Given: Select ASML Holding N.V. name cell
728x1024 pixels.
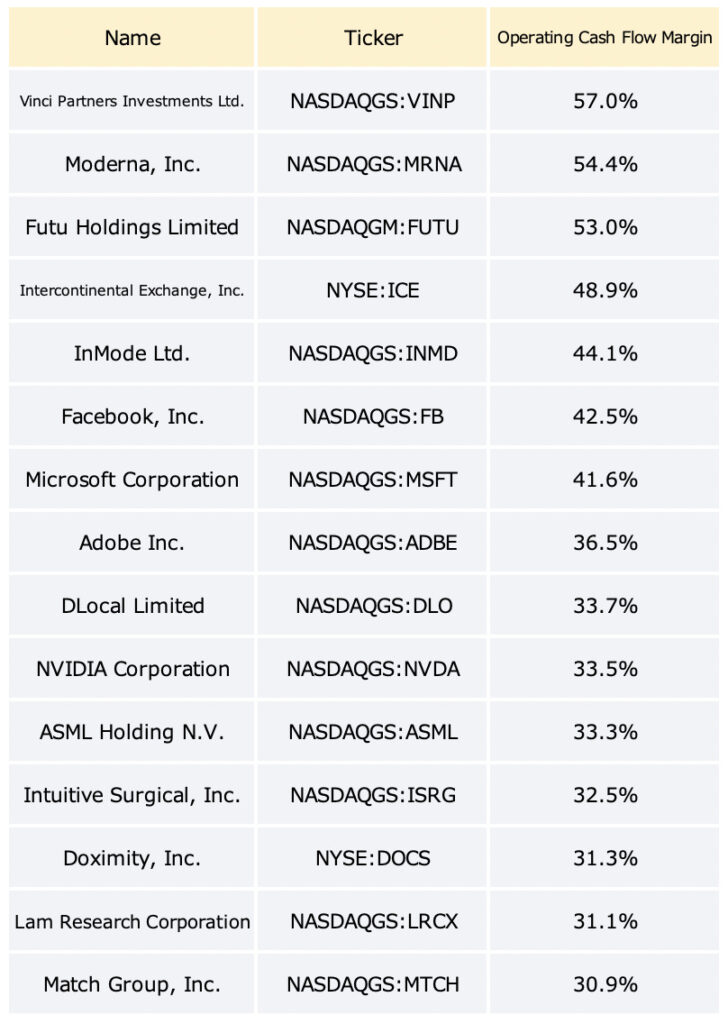Looking at the screenshot, I should 132,732.
